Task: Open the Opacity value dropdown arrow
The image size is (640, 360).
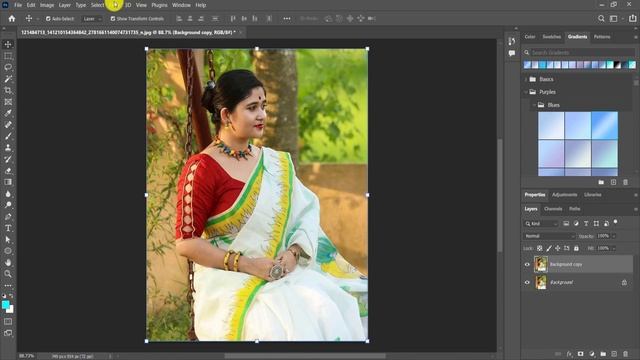Action: pyautogui.click(x=613, y=236)
